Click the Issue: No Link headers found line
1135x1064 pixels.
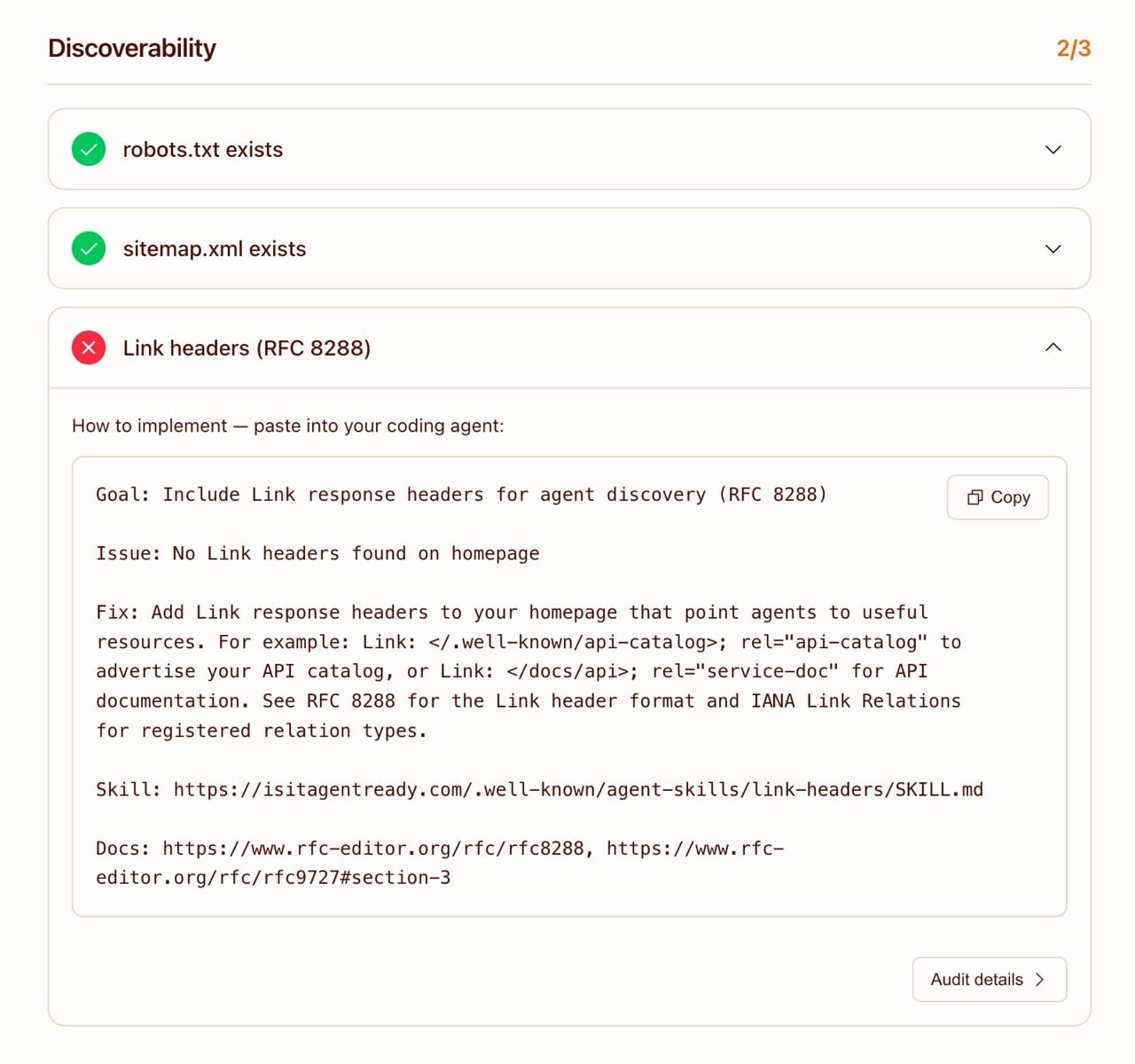click(317, 554)
